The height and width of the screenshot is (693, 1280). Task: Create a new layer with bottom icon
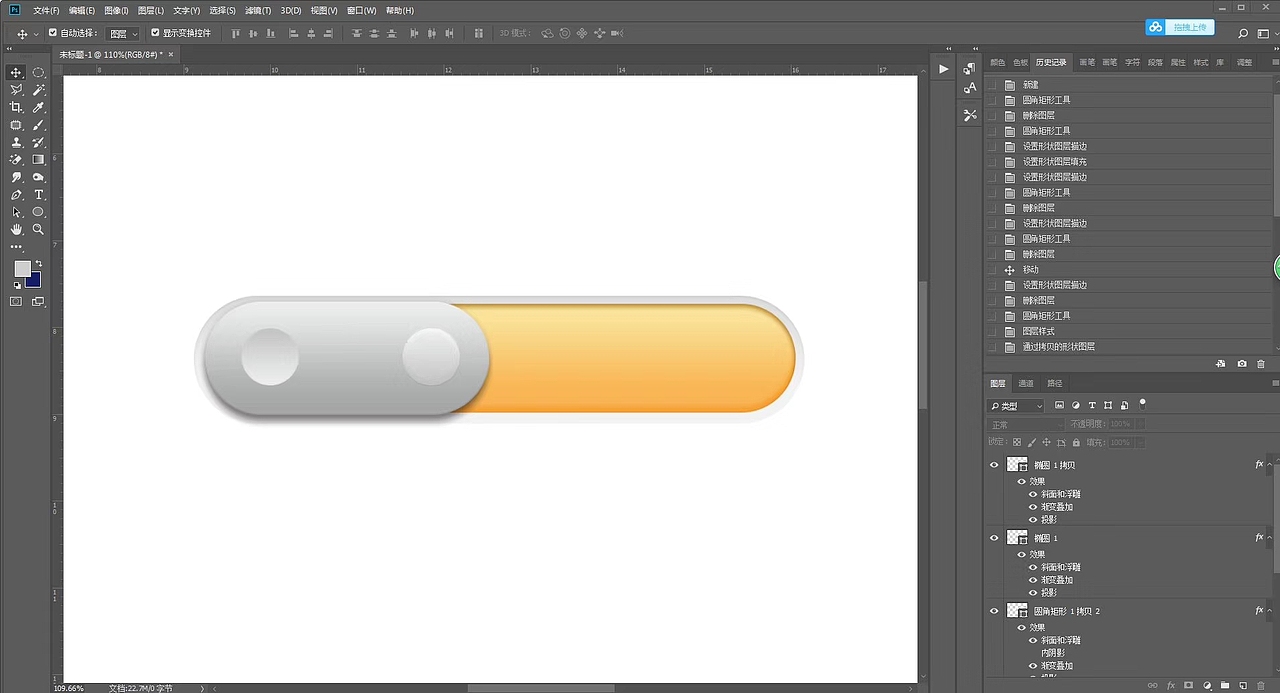pos(1242,686)
